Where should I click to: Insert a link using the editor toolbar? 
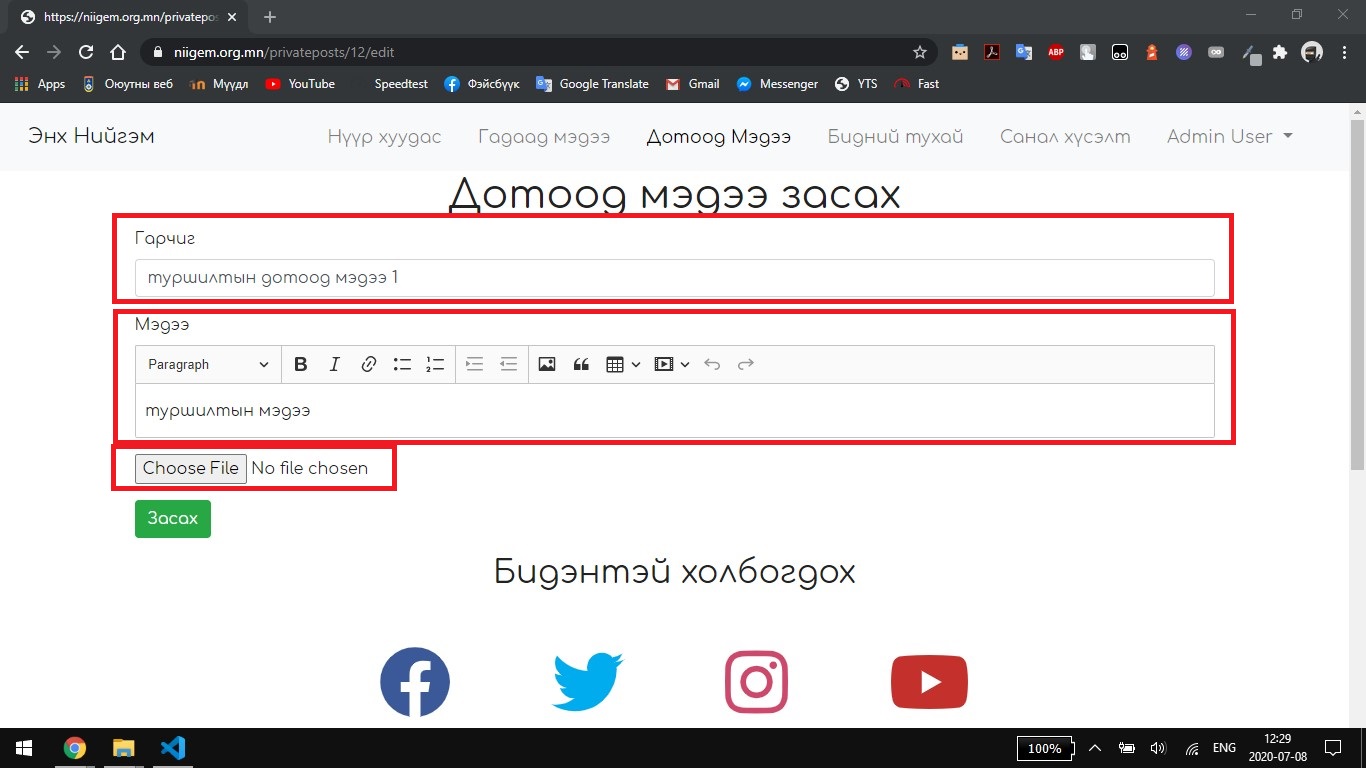tap(368, 365)
